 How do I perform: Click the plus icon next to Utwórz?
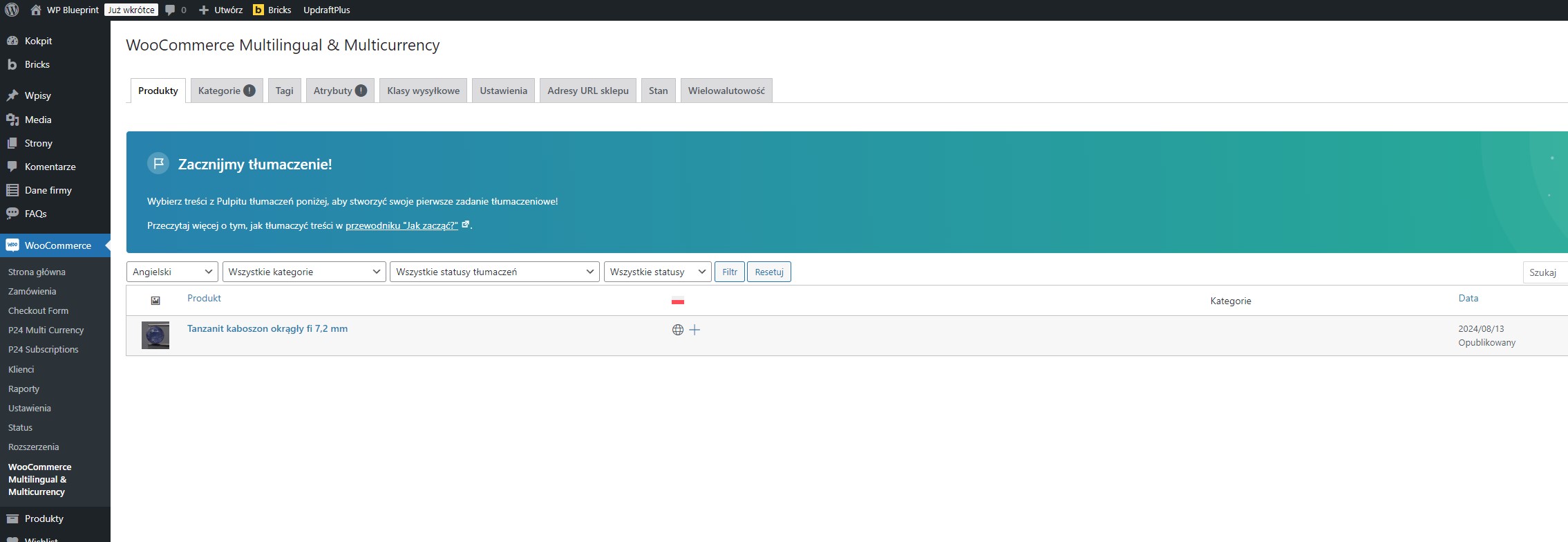204,10
